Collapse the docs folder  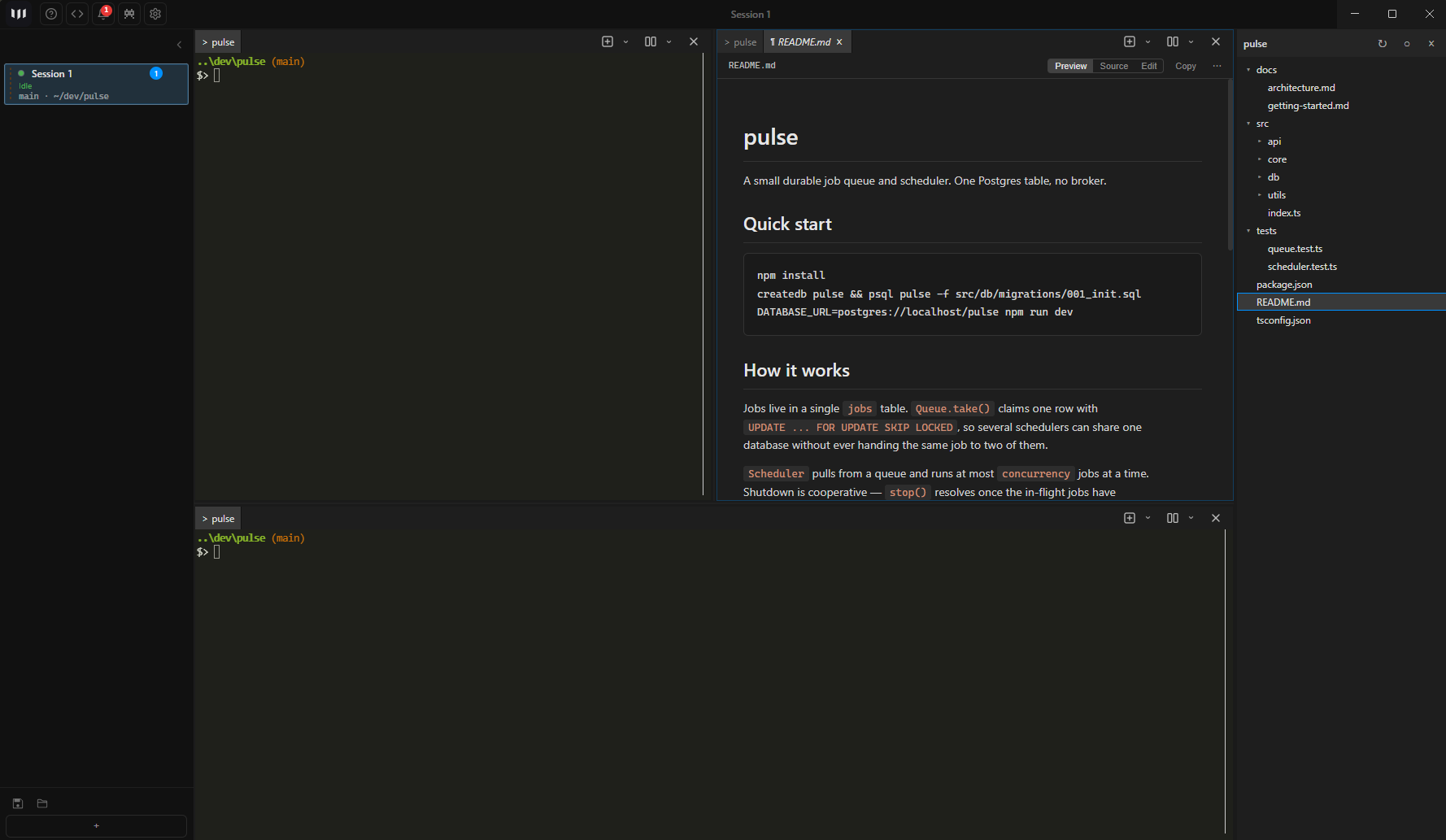click(x=1248, y=70)
